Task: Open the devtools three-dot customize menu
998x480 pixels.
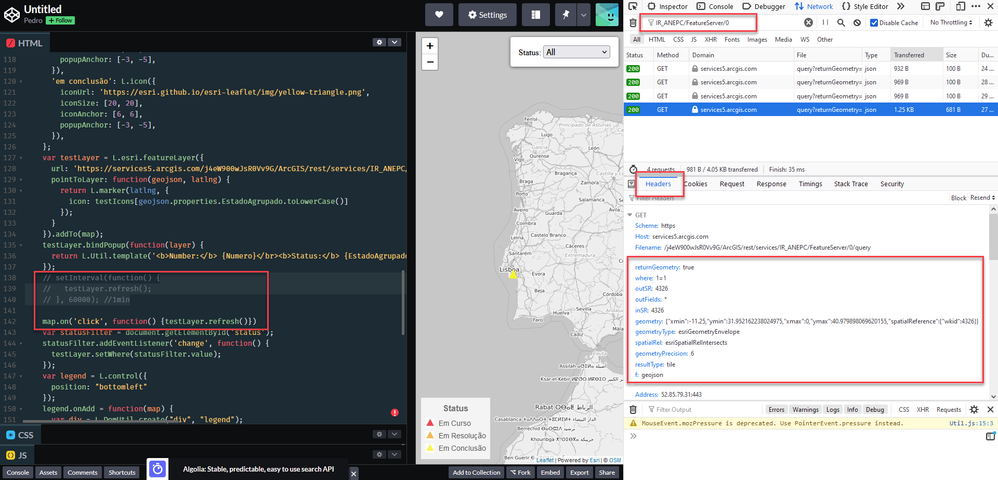Action: tap(974, 6)
